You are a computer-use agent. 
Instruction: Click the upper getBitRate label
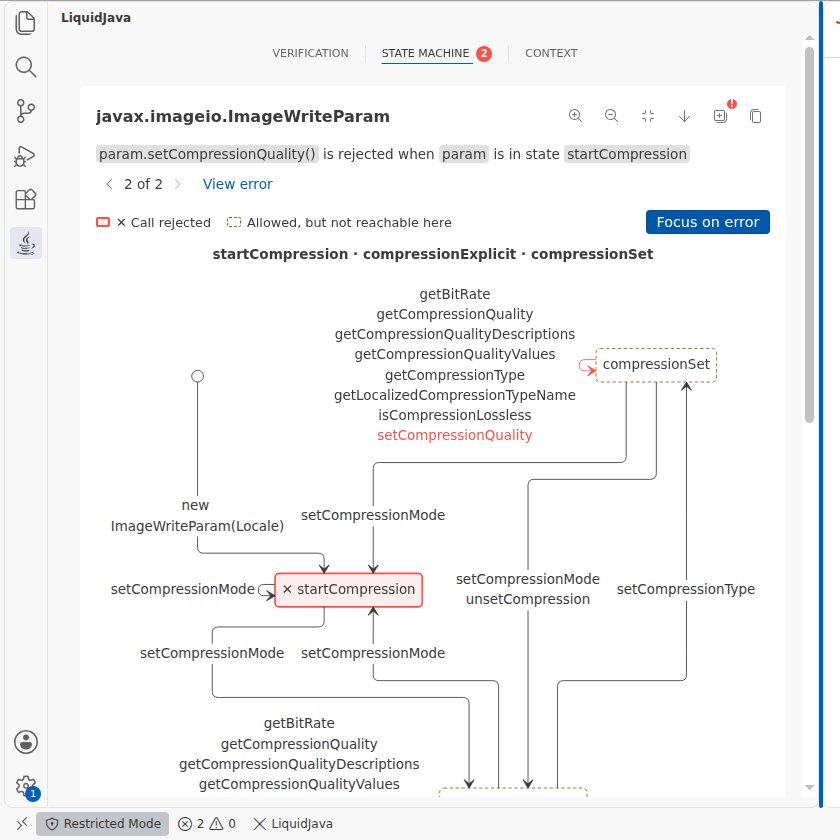tap(454, 294)
